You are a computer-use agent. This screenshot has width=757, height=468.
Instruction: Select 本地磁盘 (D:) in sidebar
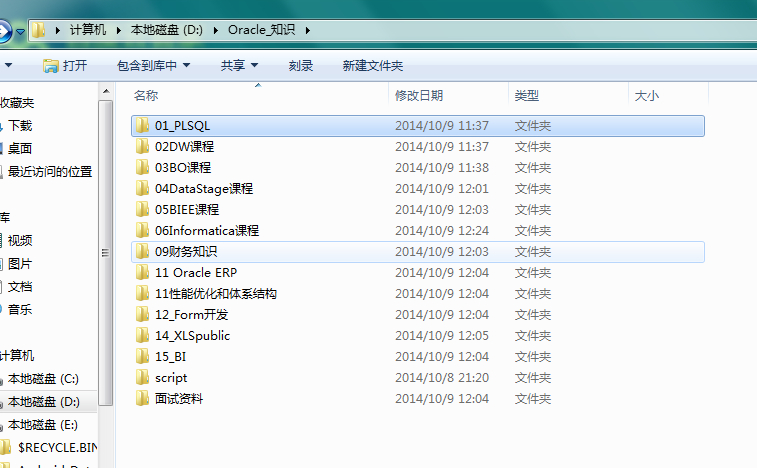[43, 402]
